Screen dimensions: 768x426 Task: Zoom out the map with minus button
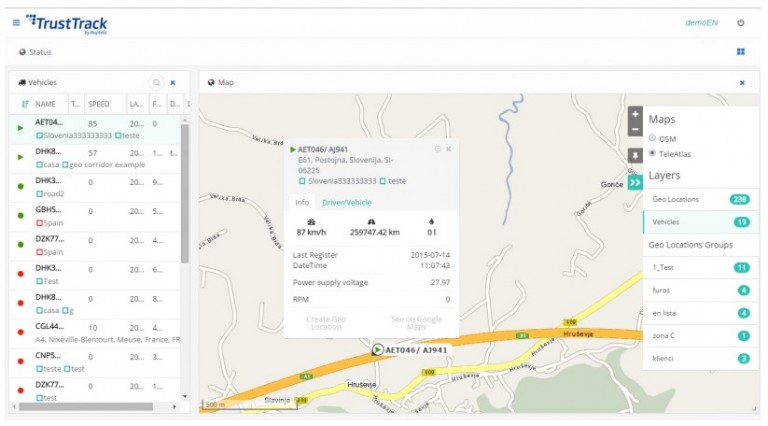coord(634,129)
